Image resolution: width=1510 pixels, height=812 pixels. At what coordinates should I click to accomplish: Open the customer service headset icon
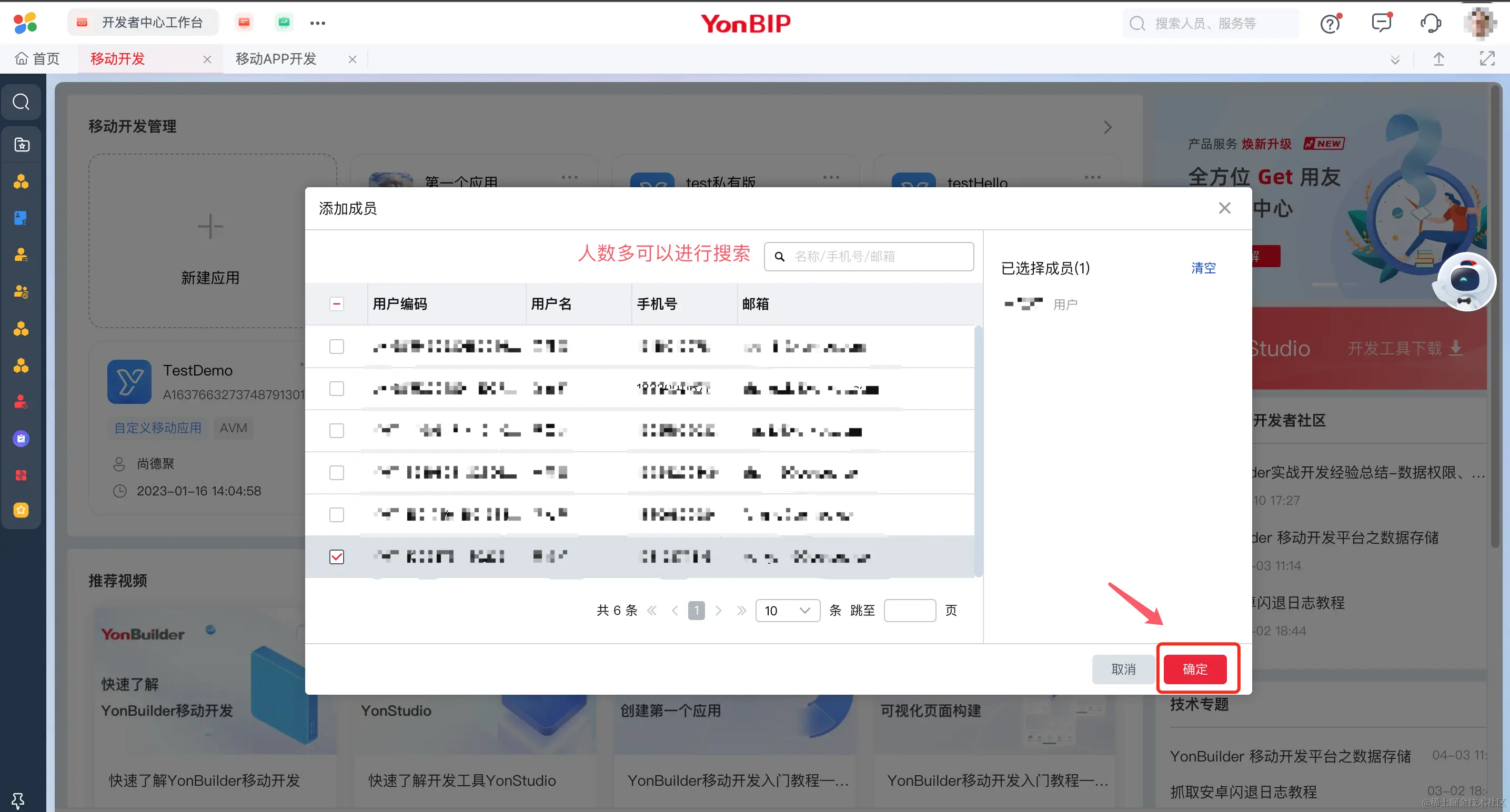(1431, 23)
